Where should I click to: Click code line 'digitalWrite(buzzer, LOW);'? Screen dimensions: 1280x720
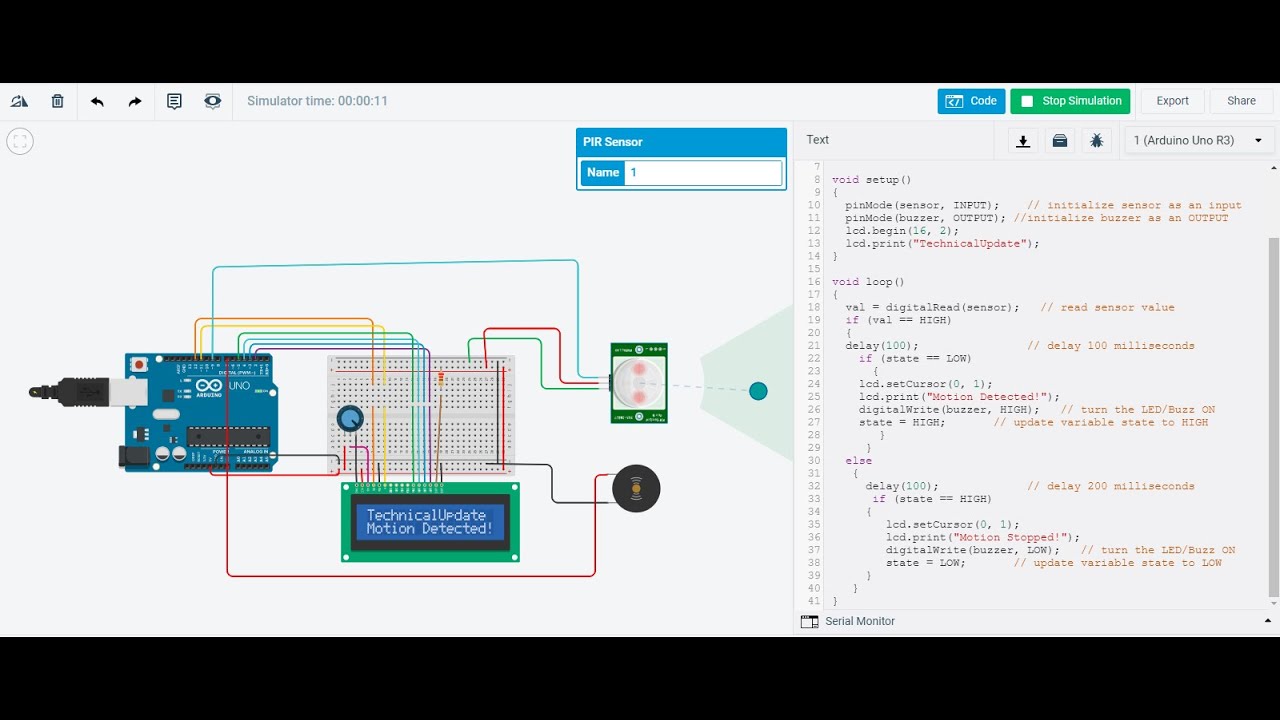[973, 550]
